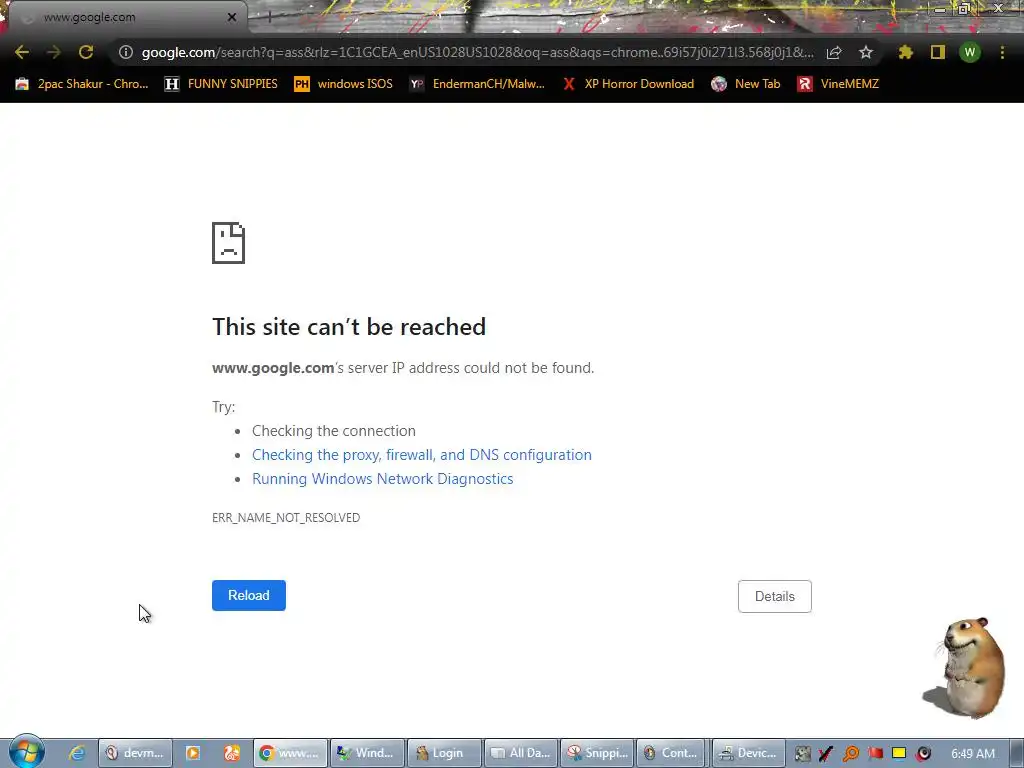Toggle the Chrome side panel
Screen dimensions: 1024x768
[x=938, y=52]
